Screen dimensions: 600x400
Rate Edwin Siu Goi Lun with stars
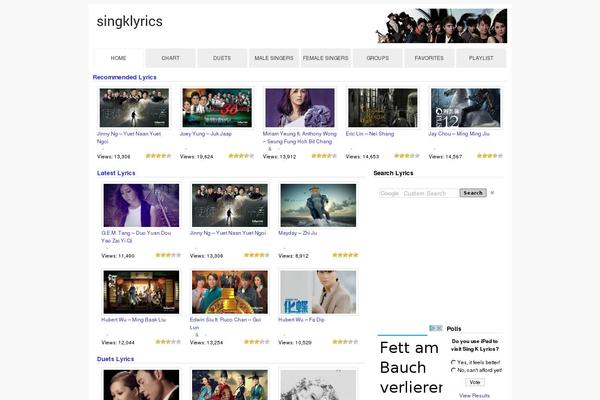click(257, 342)
